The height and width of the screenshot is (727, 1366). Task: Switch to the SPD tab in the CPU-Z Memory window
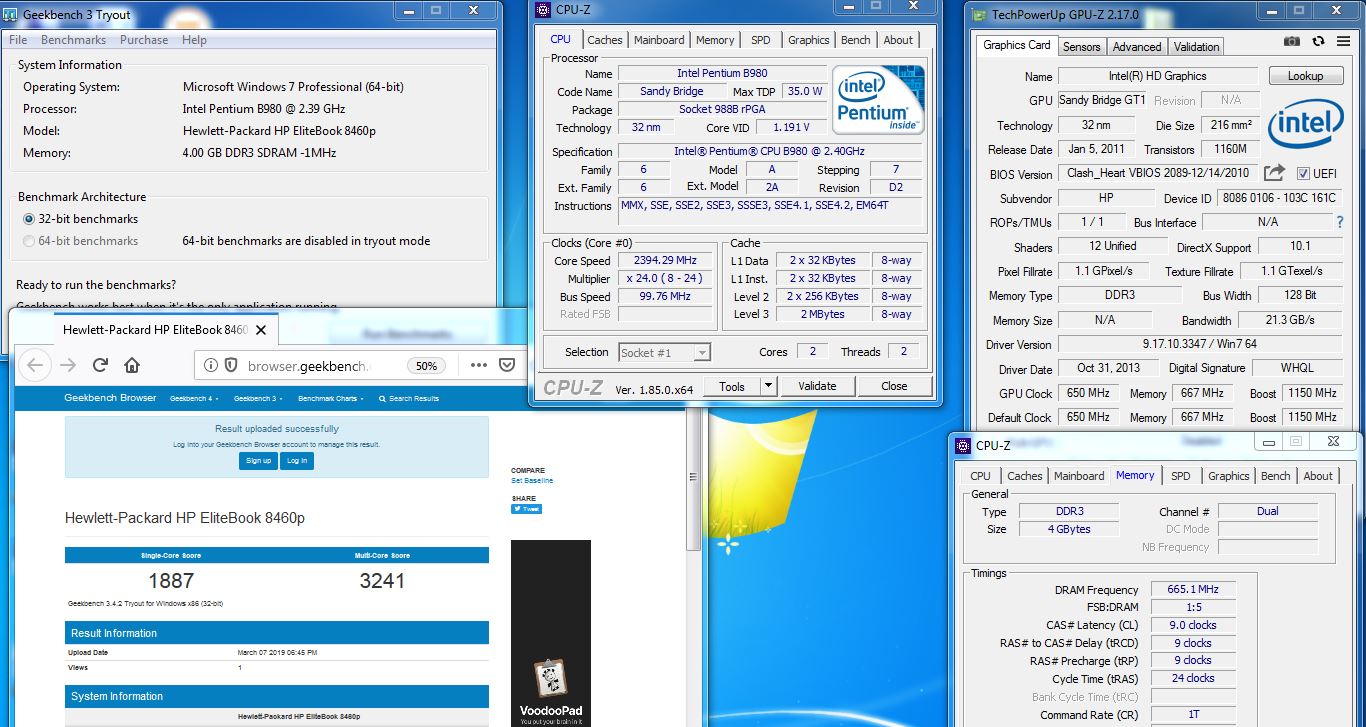[1181, 476]
